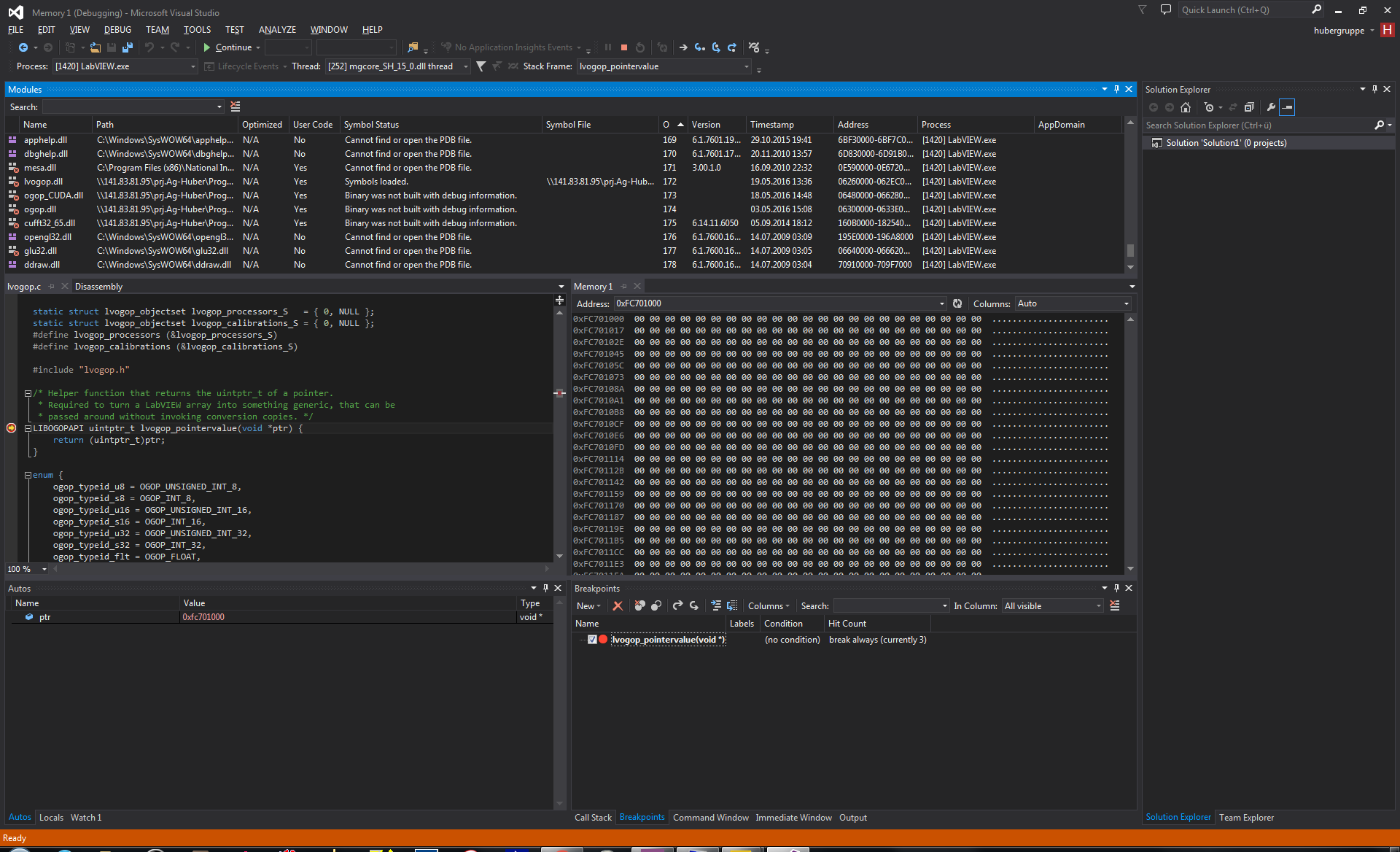Viewport: 1400px width, 852px height.
Task: Click the feedback speech bubble icon
Action: 1166,10
